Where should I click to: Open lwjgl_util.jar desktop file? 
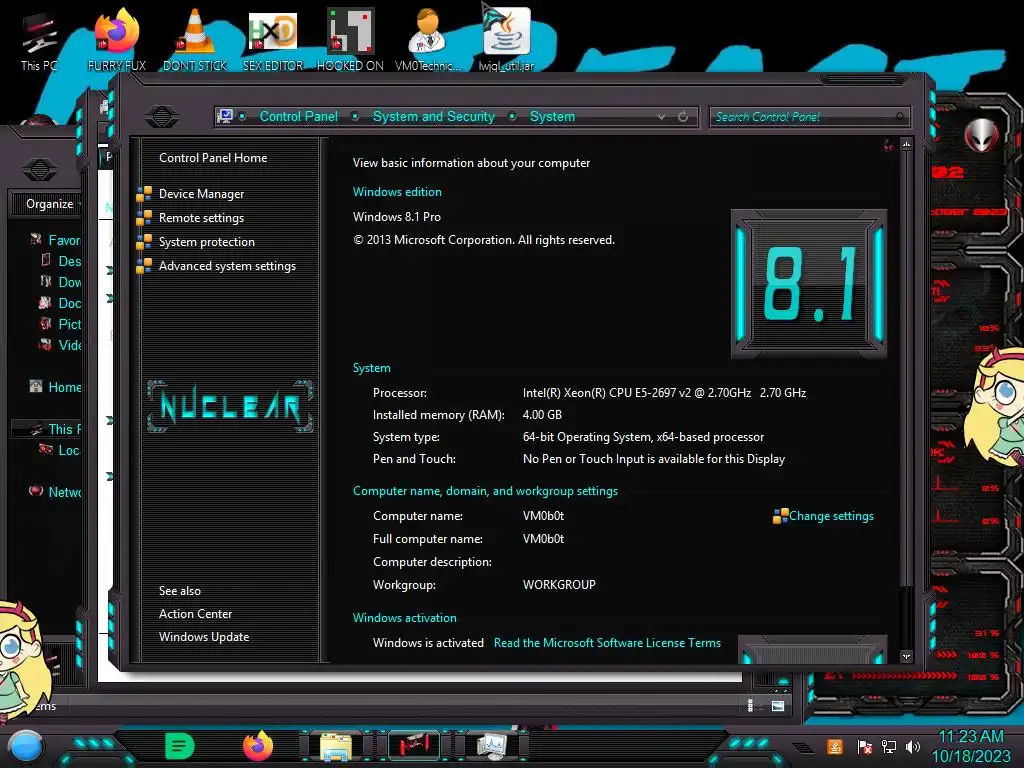[506, 39]
